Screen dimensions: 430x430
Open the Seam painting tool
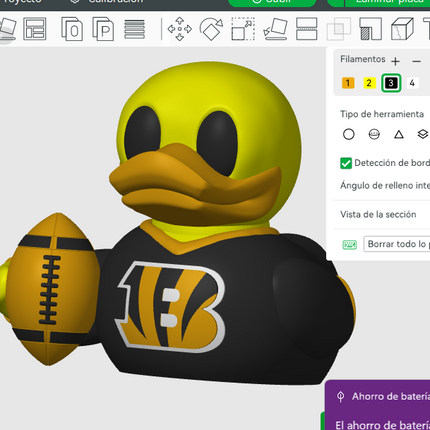point(402,29)
